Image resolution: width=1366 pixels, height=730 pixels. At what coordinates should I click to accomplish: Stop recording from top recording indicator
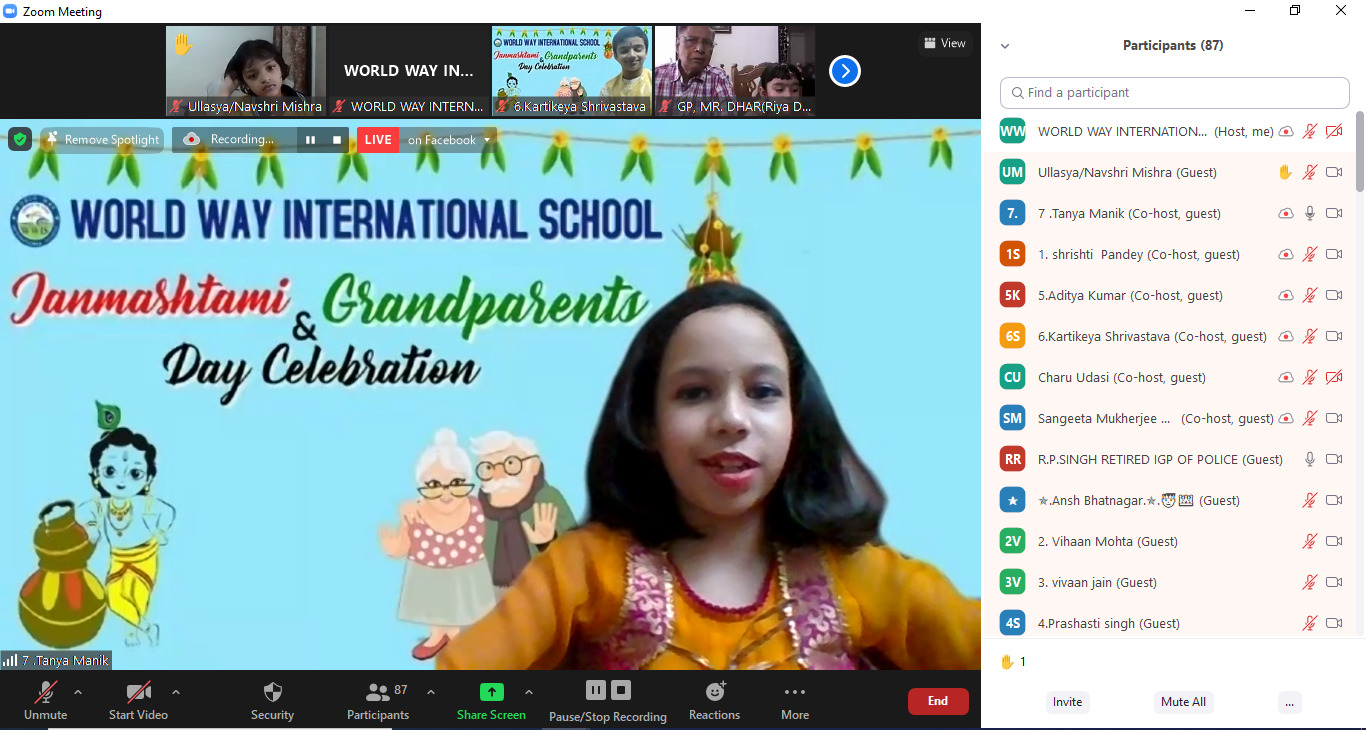click(337, 140)
